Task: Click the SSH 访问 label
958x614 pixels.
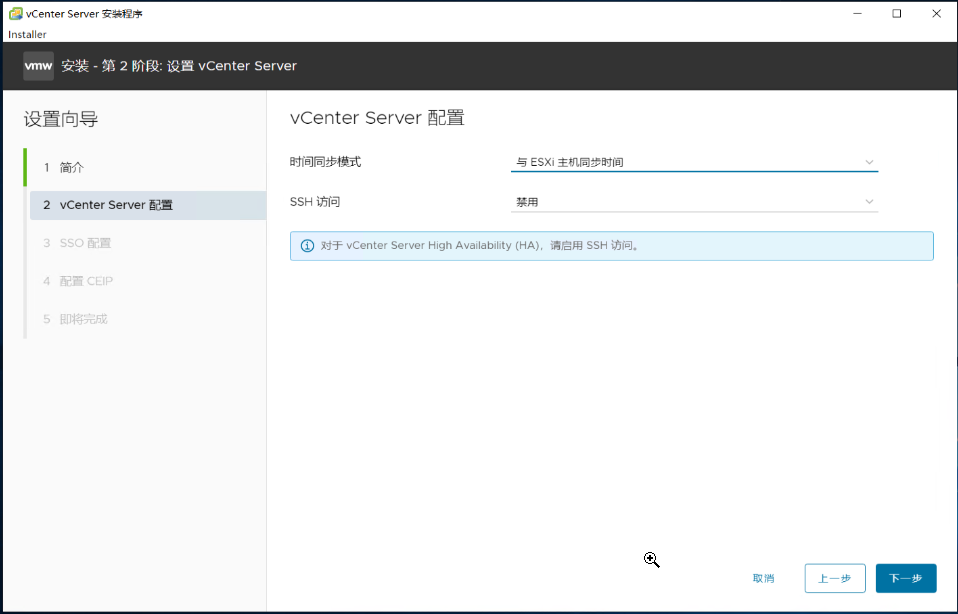Action: [x=315, y=202]
